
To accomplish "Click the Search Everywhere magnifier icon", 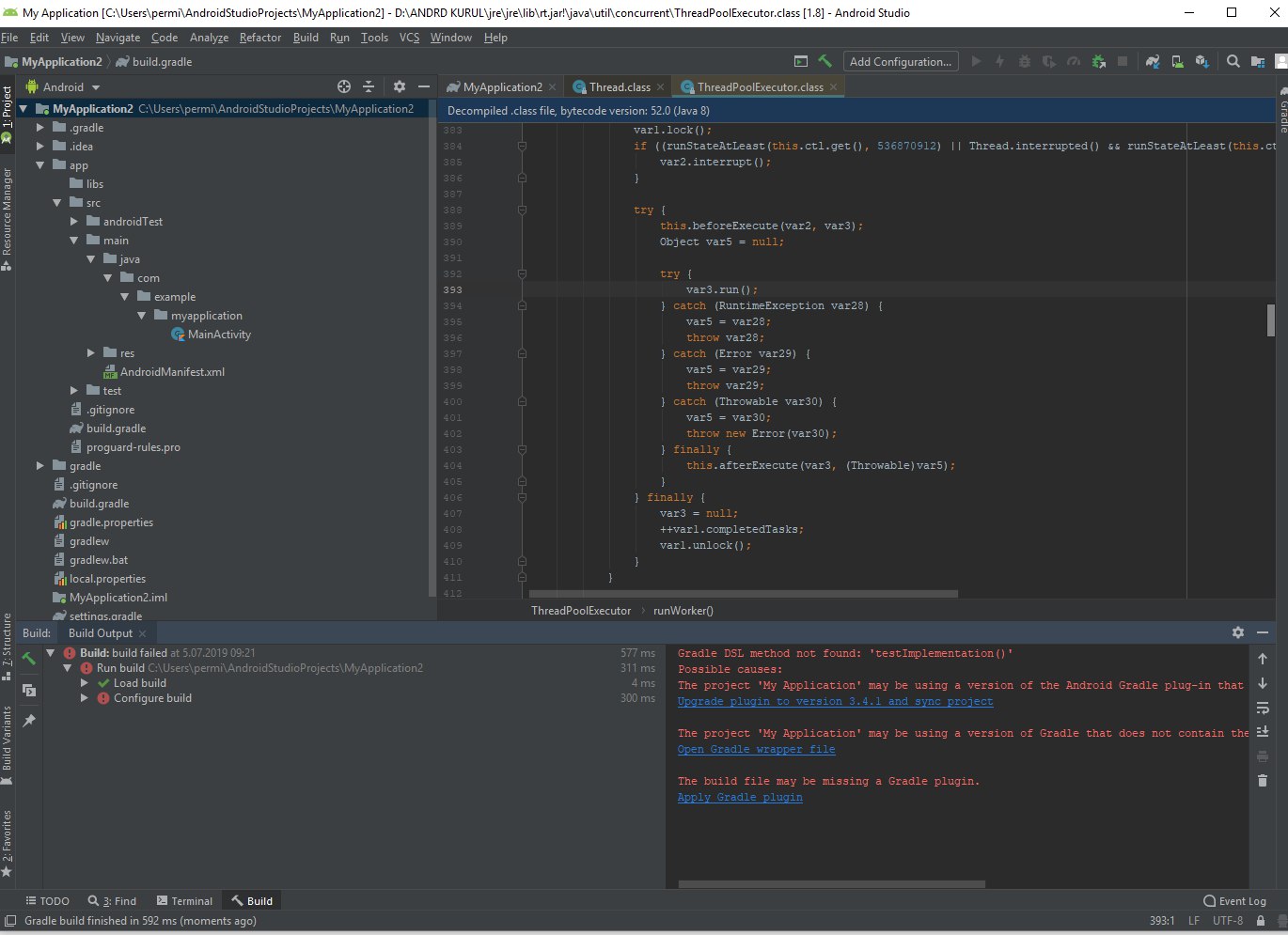I will pos(1233,61).
